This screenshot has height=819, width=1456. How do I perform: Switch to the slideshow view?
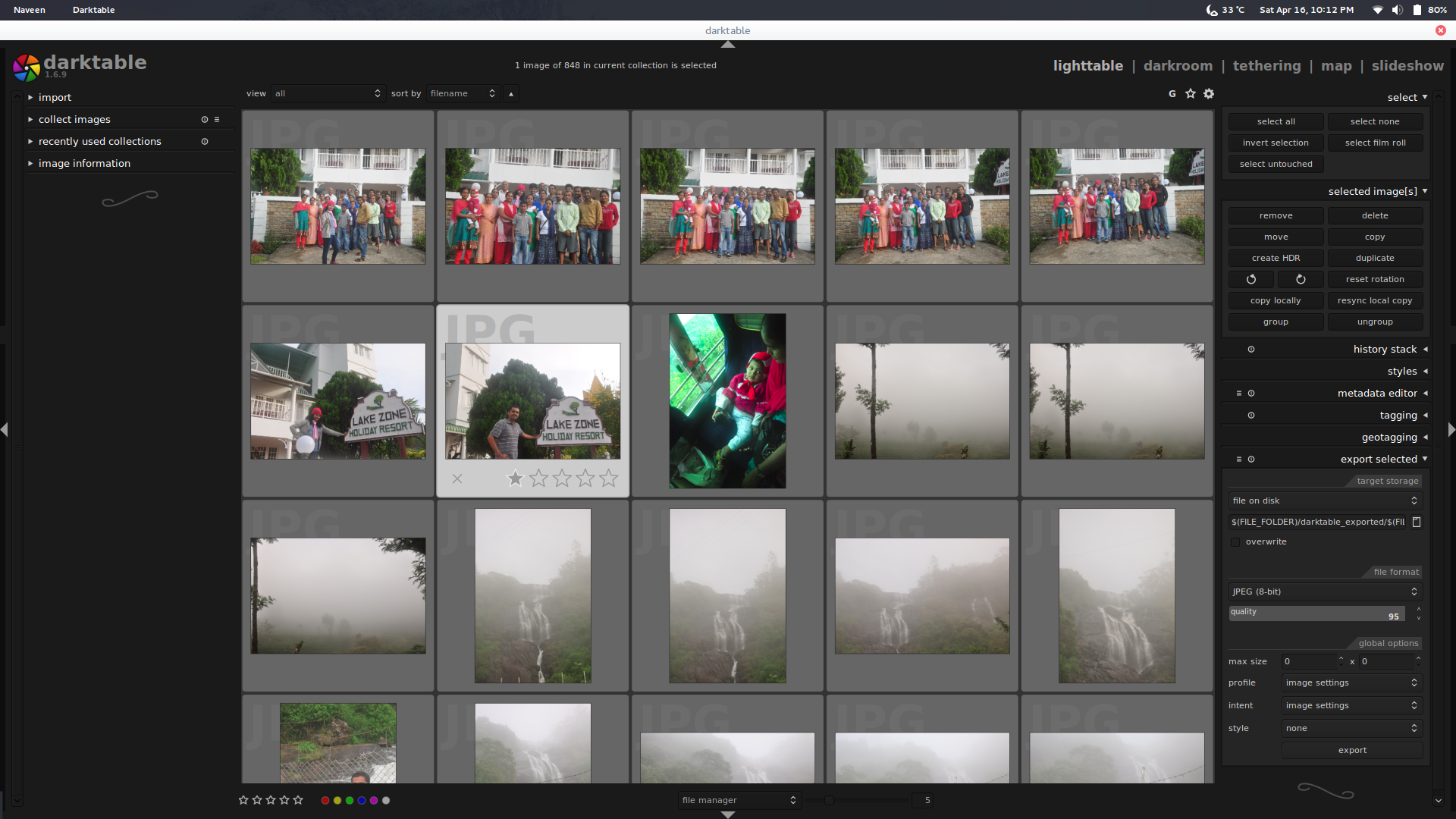point(1407,66)
